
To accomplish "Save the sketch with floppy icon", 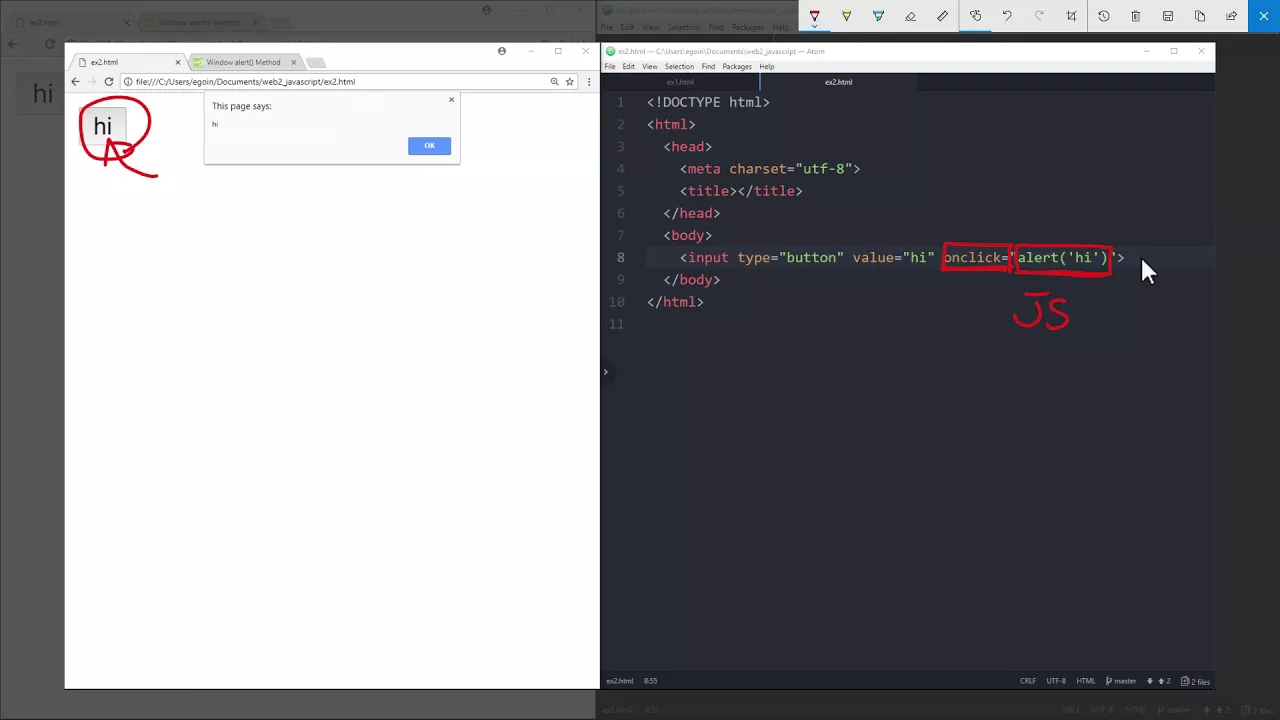I will [x=1167, y=16].
